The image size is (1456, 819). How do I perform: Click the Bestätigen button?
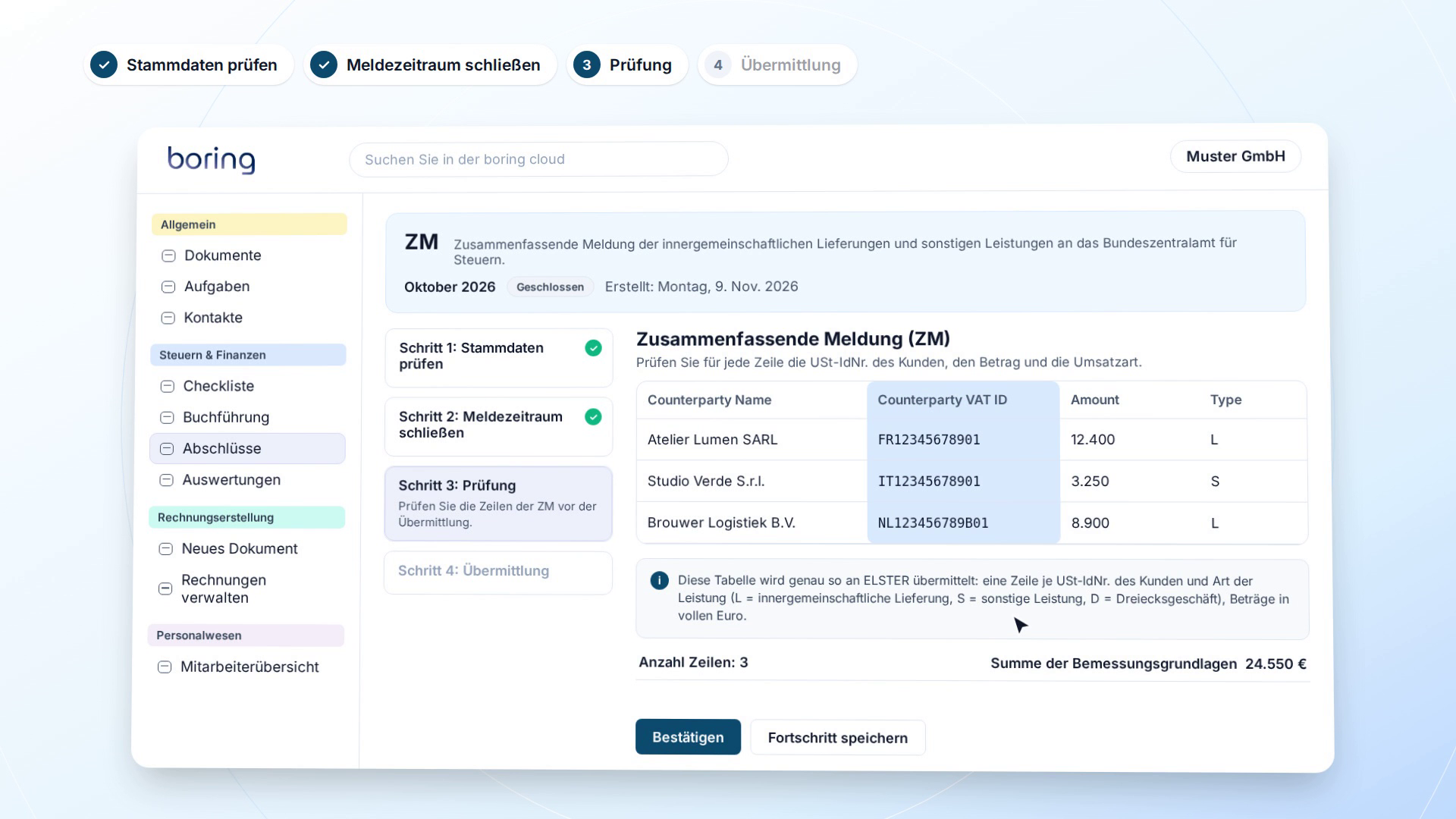pyautogui.click(x=688, y=737)
